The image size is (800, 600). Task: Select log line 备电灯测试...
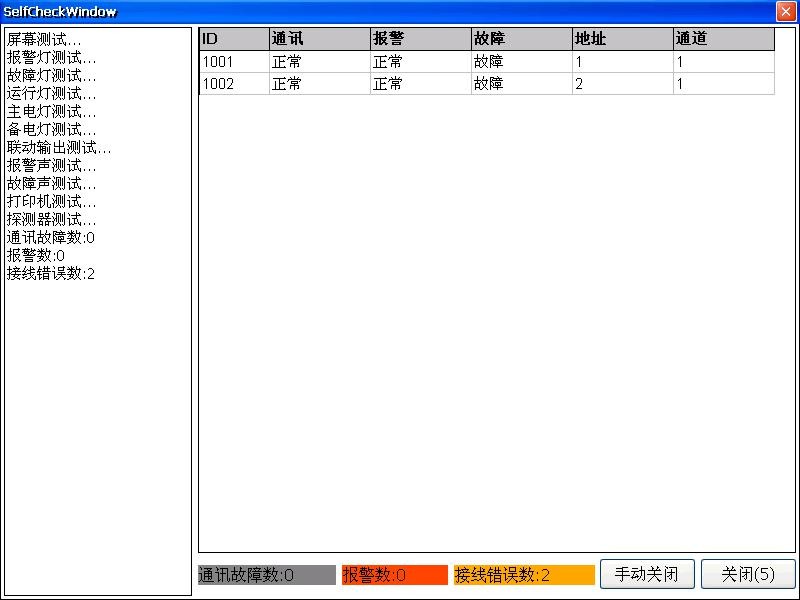51,130
